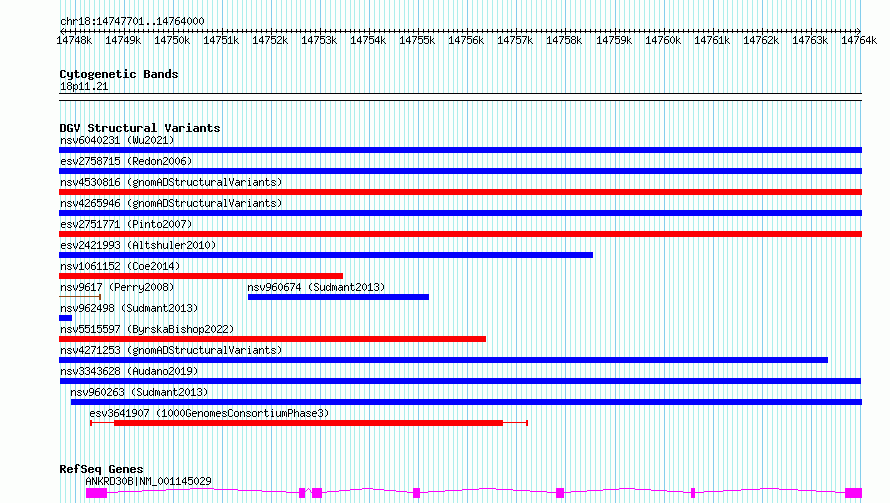This screenshot has width=890, height=503.
Task: Select the blue bar for nsv3343628
Action: [x=460, y=381]
